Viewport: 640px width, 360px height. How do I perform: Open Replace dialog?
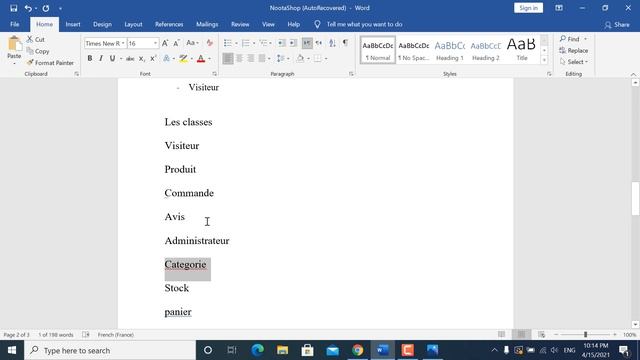tap(574, 50)
